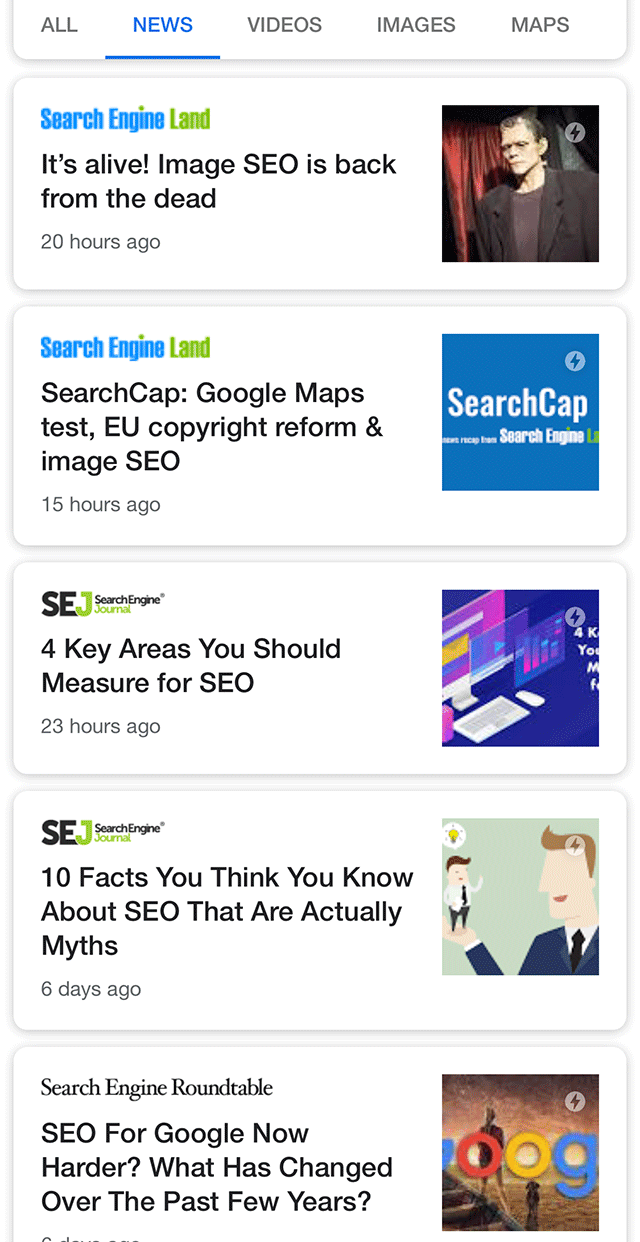Click Search Engine Roundtable logo

click(156, 1088)
